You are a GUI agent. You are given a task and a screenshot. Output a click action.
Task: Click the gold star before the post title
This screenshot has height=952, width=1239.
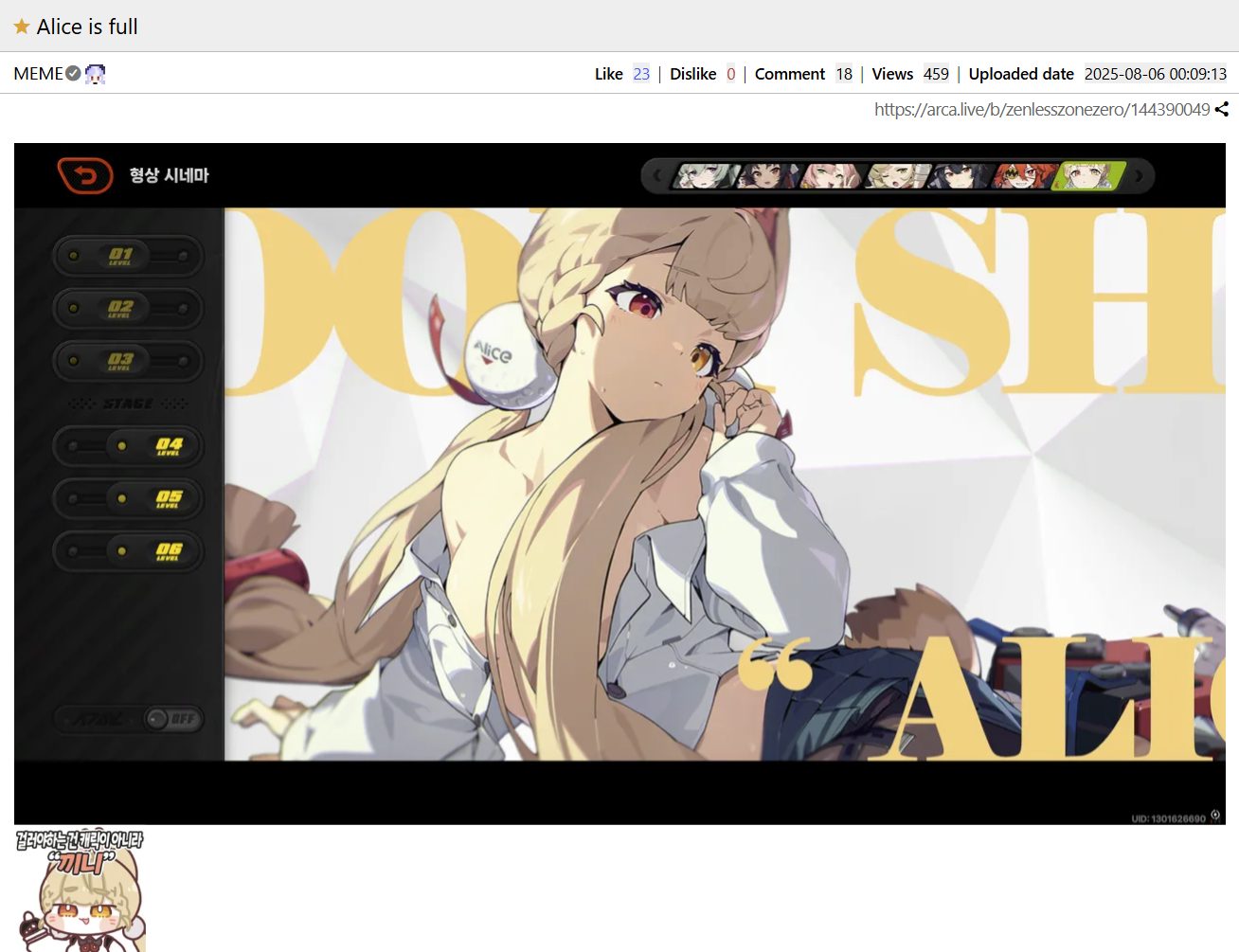tap(22, 27)
